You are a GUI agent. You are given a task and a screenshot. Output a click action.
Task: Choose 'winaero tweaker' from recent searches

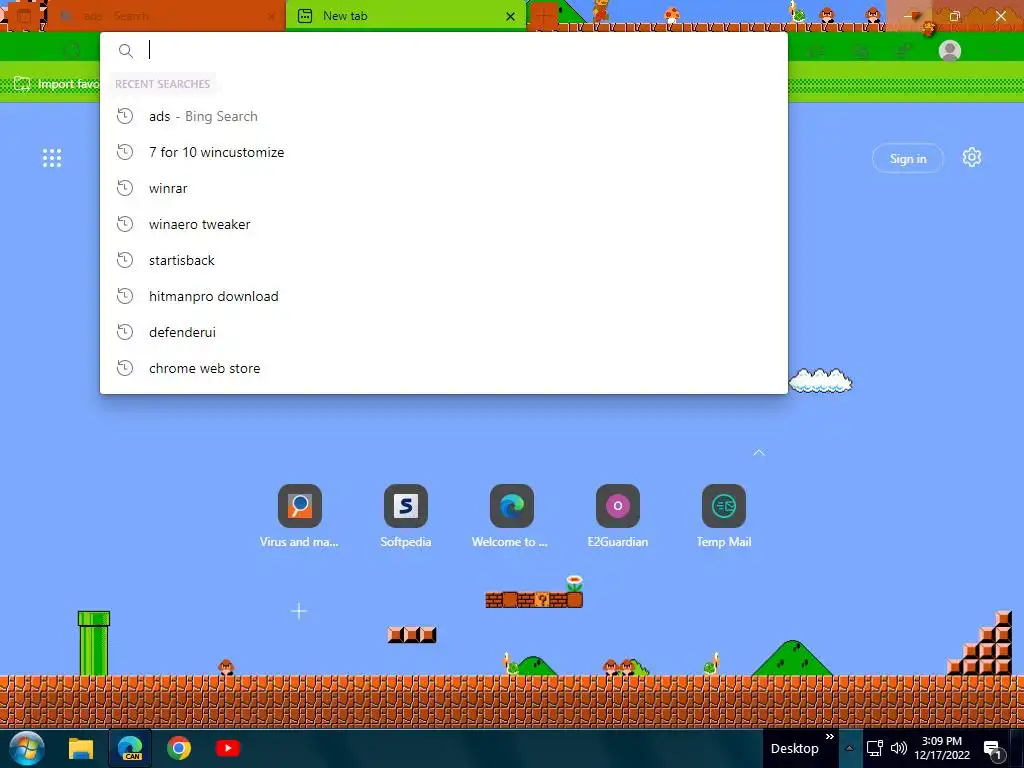click(443, 224)
